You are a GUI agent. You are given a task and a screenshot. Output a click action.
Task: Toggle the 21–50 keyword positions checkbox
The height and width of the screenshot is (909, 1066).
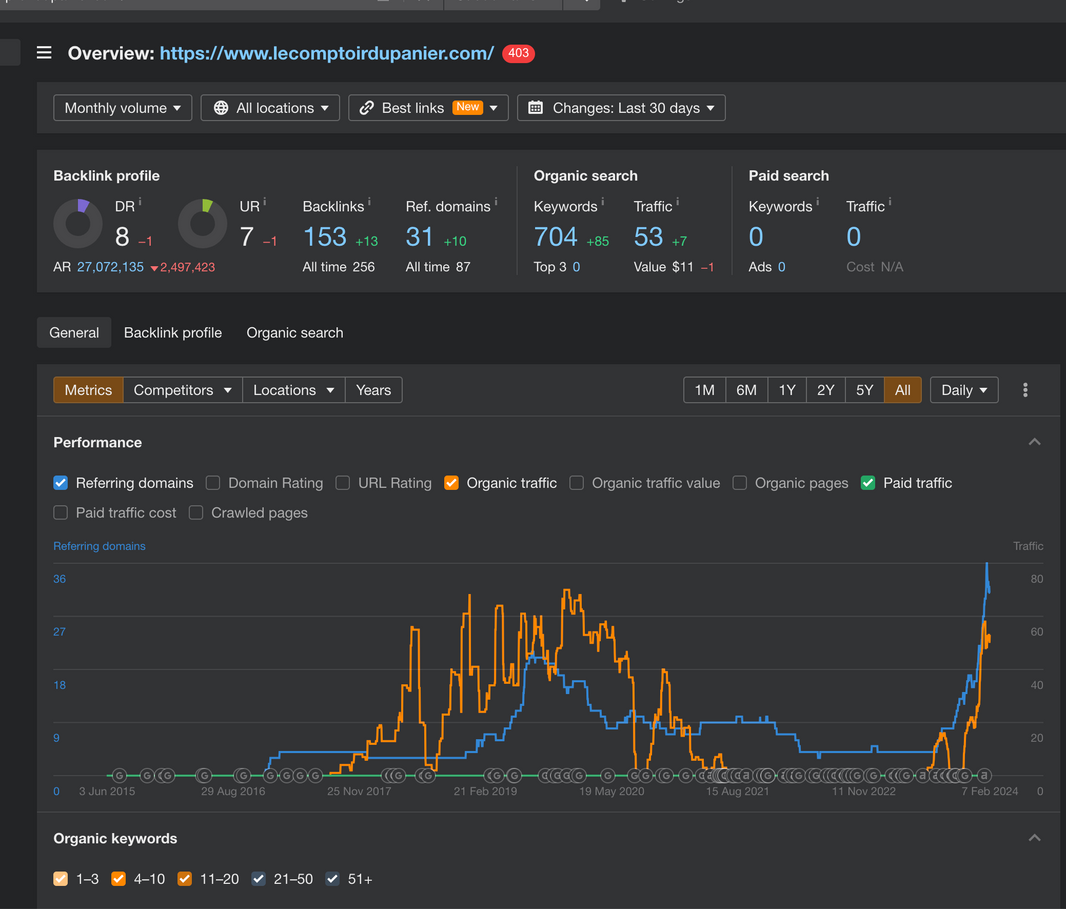click(x=258, y=879)
